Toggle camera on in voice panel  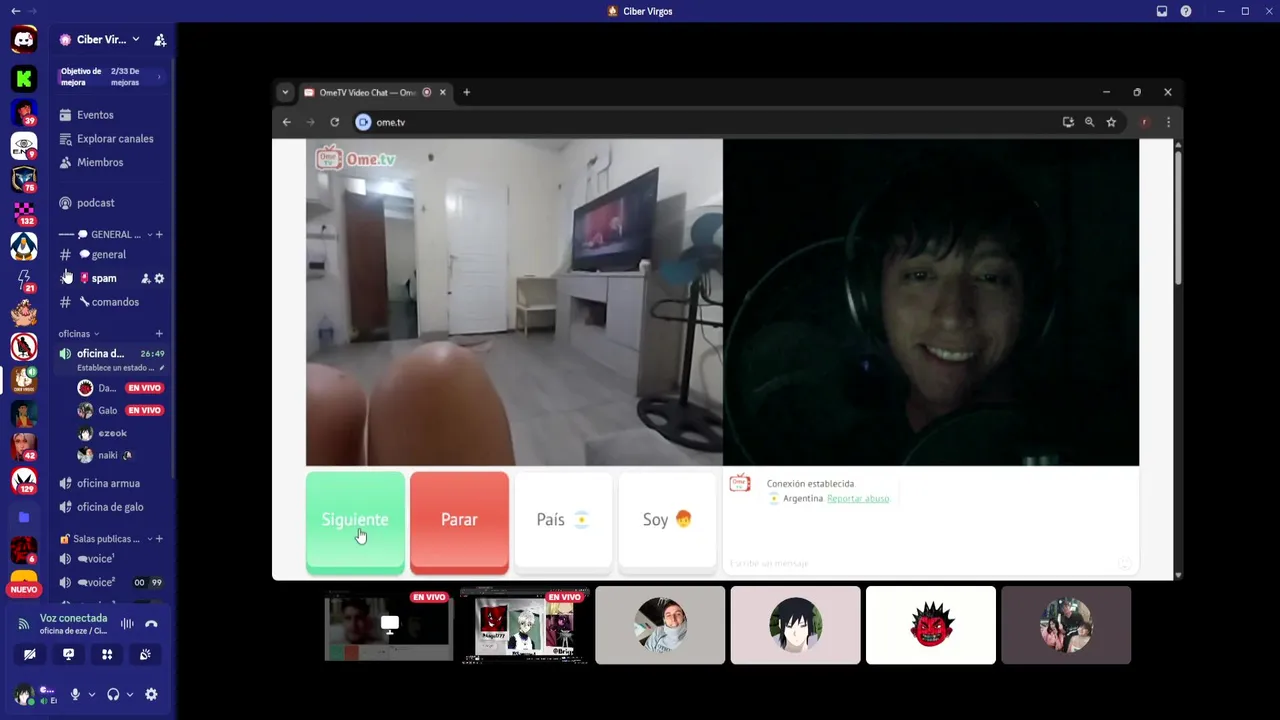coord(30,654)
